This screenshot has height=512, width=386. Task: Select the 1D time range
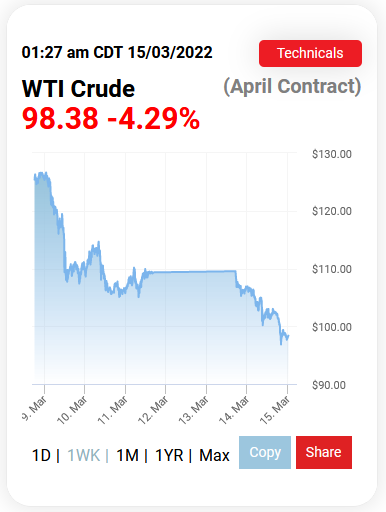point(41,455)
